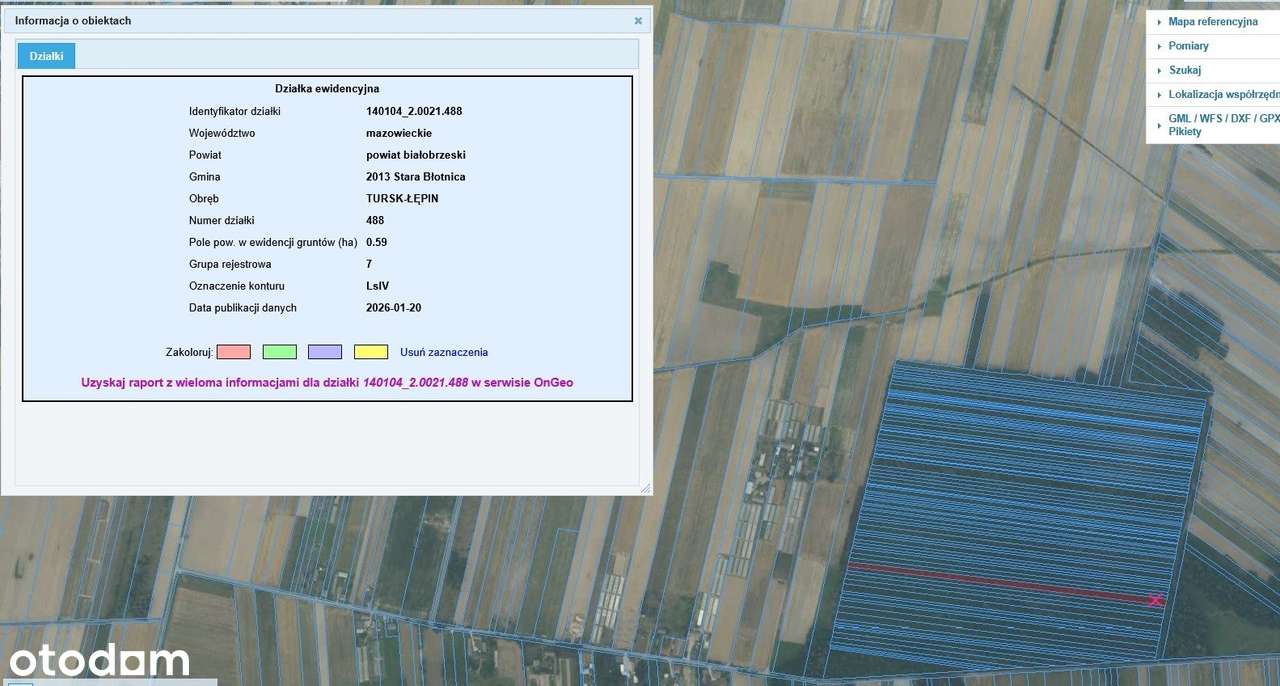Viewport: 1280px width, 686px height.
Task: Grab the dialog resize handle corner
Action: pyautogui.click(x=645, y=488)
